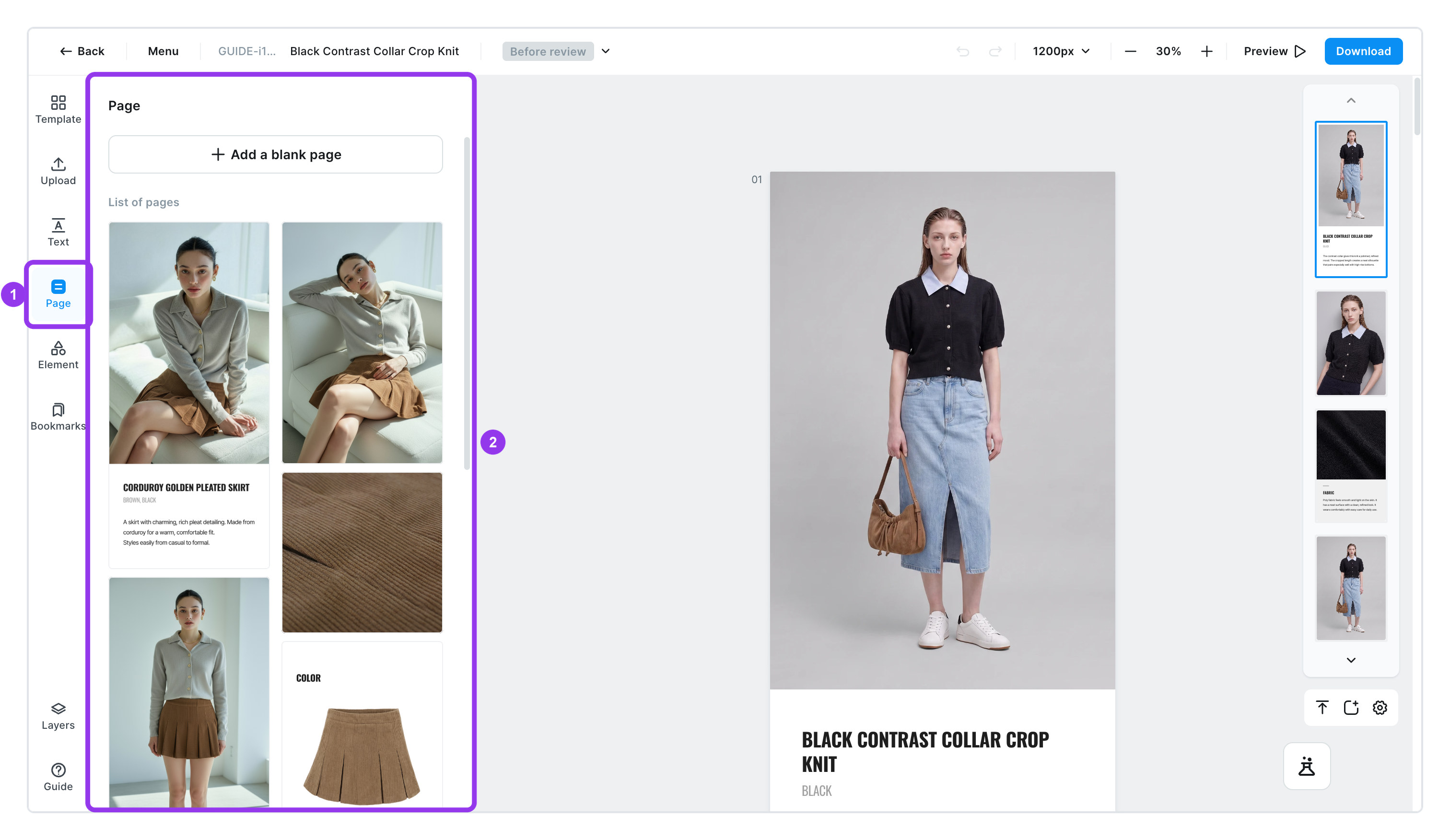Click the main canvas model photo
1450x840 pixels.
coord(942,431)
